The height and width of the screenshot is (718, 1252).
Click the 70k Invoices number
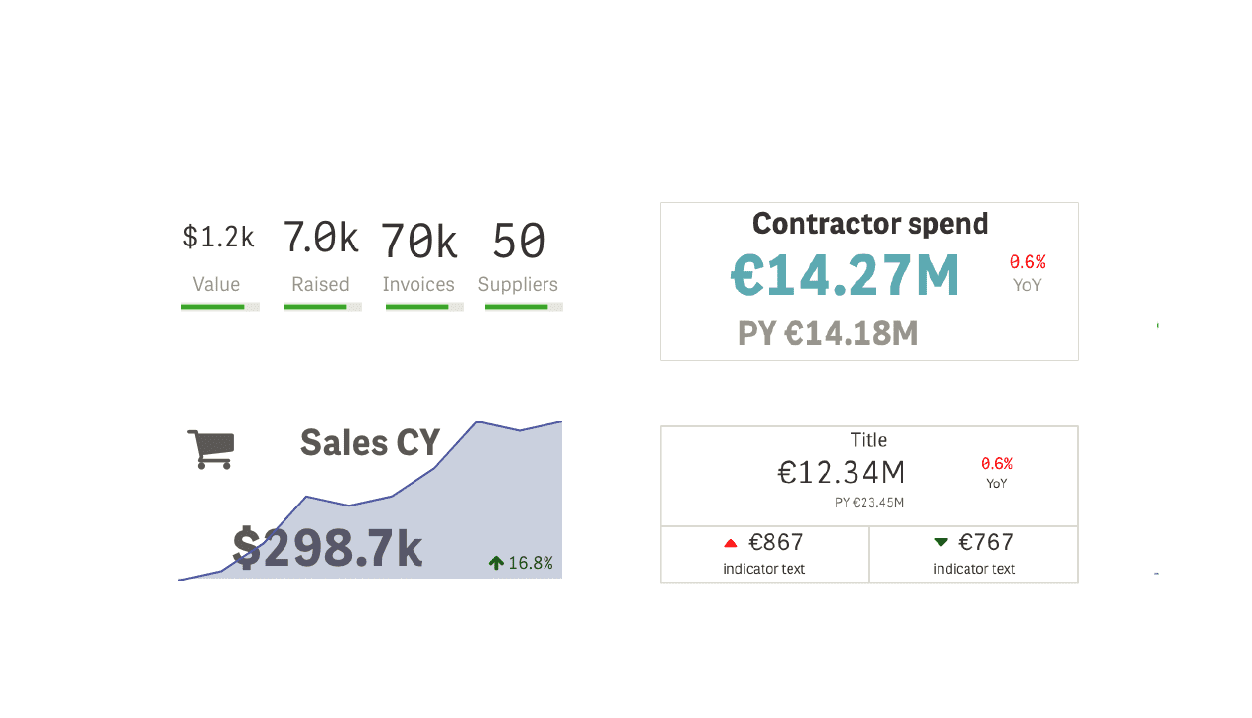coord(419,241)
